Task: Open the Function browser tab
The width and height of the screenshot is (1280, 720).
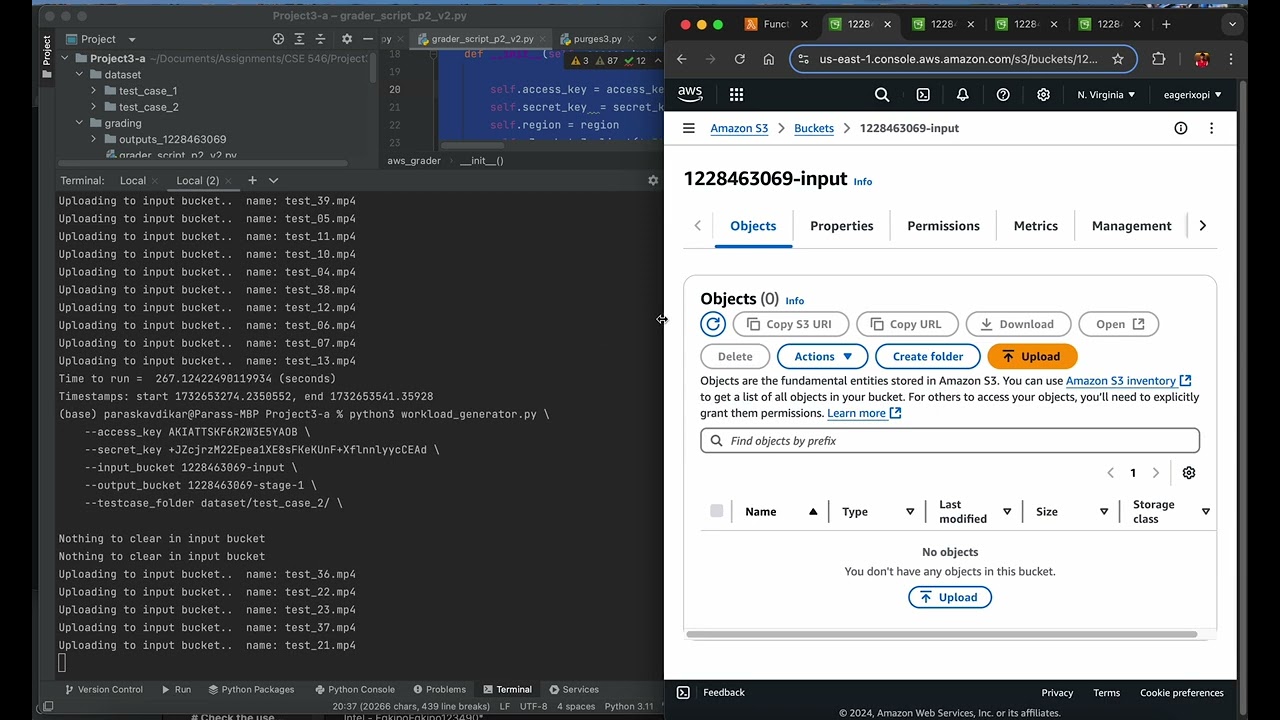Action: [x=776, y=24]
